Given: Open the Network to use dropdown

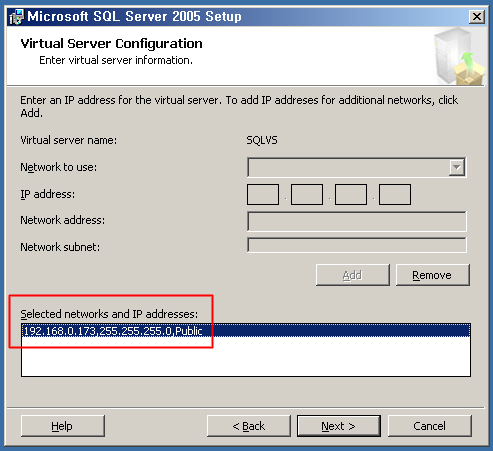Looking at the screenshot, I should tap(456, 167).
